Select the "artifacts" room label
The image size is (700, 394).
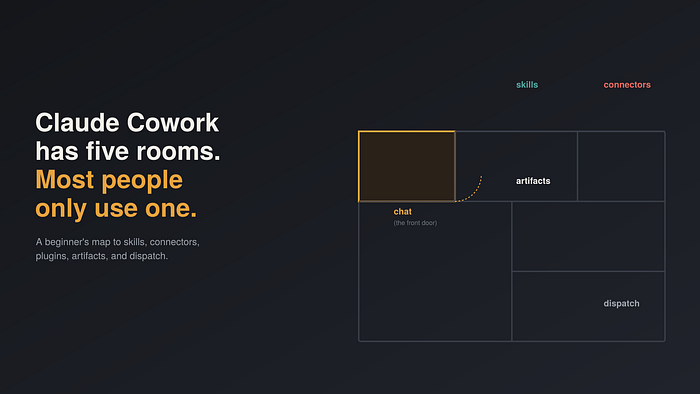(533, 181)
